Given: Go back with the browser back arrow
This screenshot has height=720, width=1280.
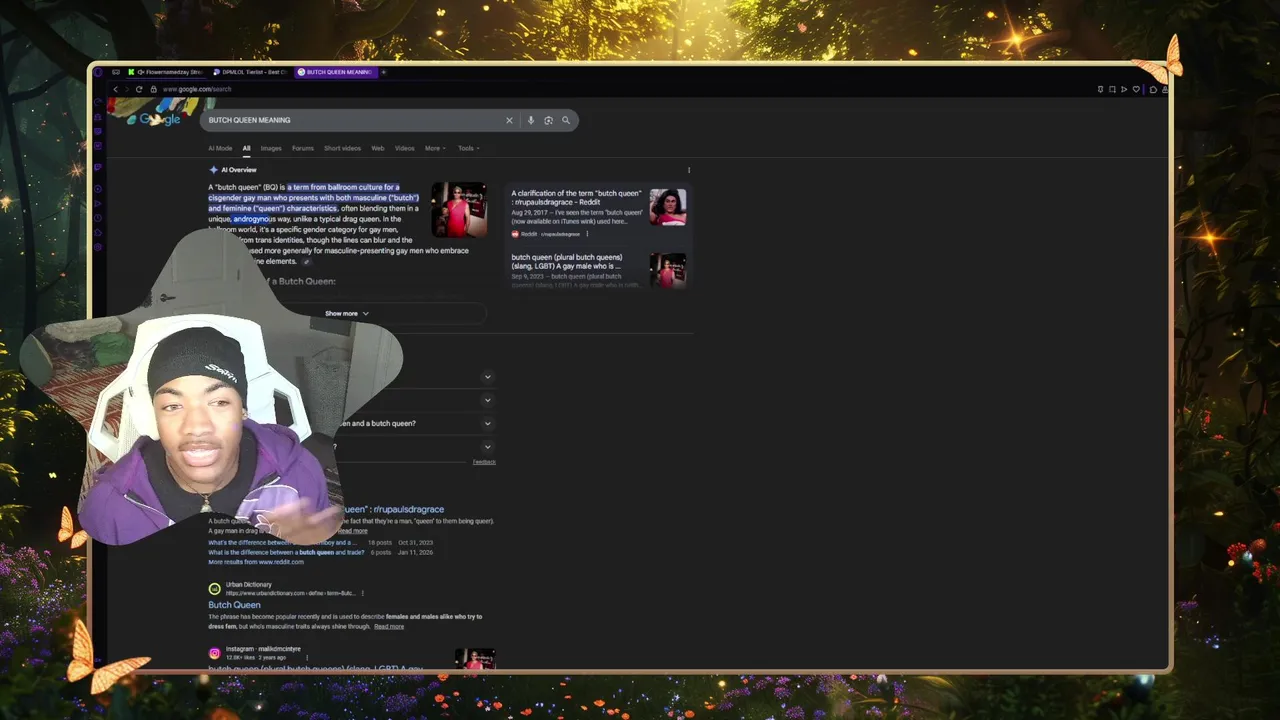Looking at the screenshot, I should pos(115,89).
